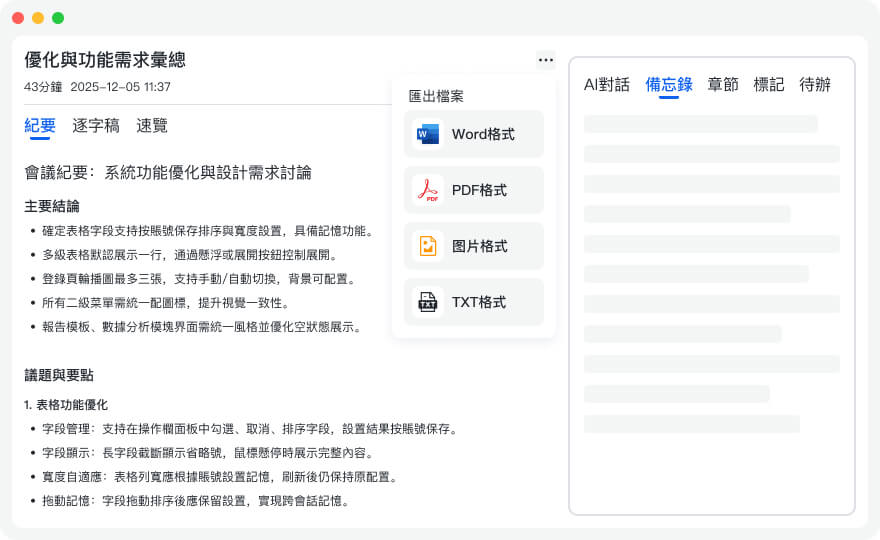880x540 pixels.
Task: Open the 章節 tab
Action: pyautogui.click(x=723, y=84)
